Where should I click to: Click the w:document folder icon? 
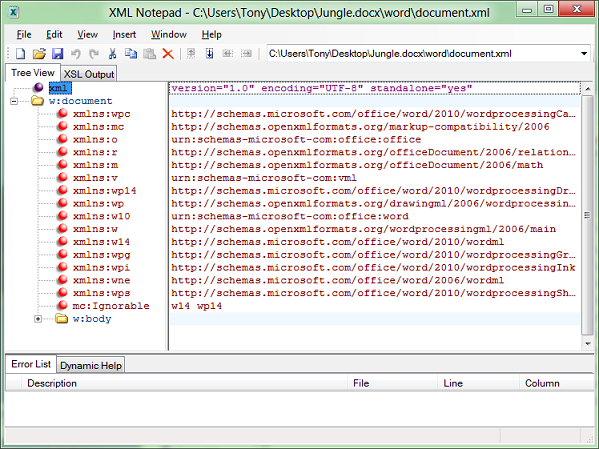37,101
